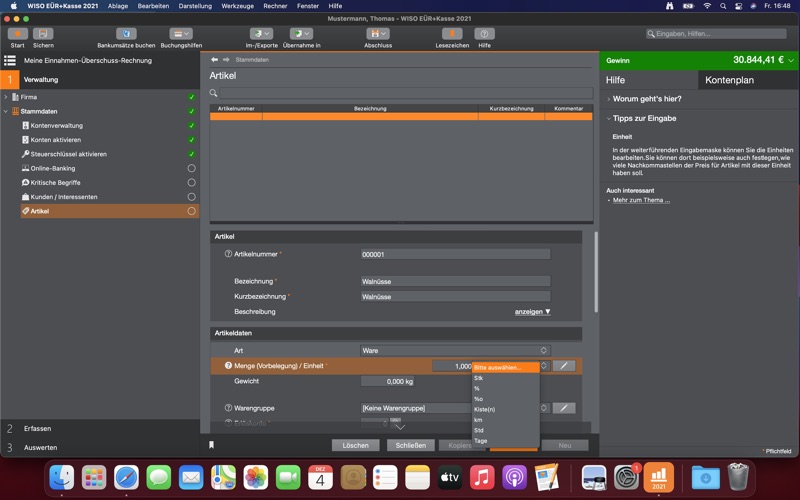Click the Hilfe toolbar icon
800x500 pixels.
[x=484, y=34]
